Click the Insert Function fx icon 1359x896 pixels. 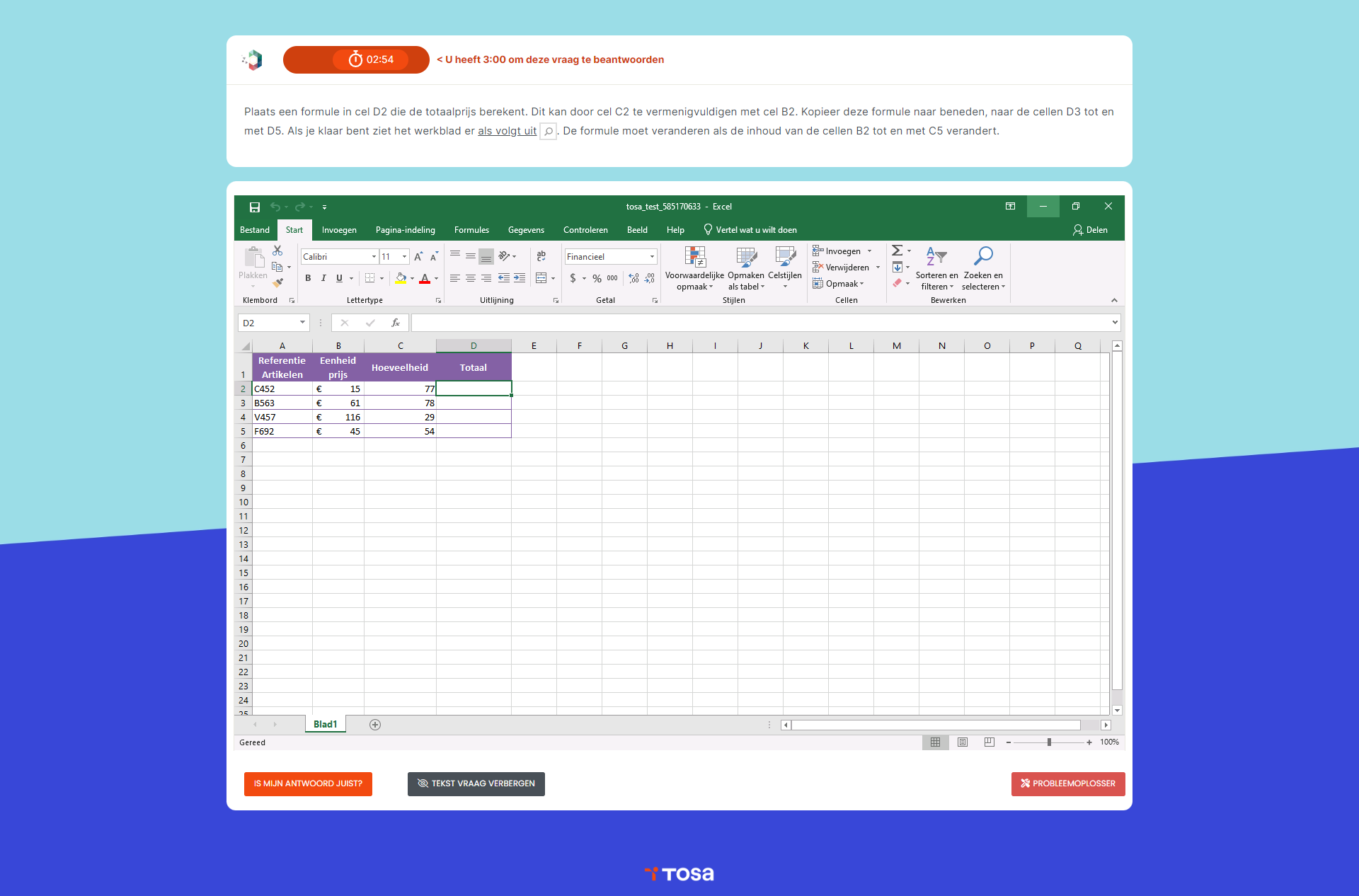(396, 323)
